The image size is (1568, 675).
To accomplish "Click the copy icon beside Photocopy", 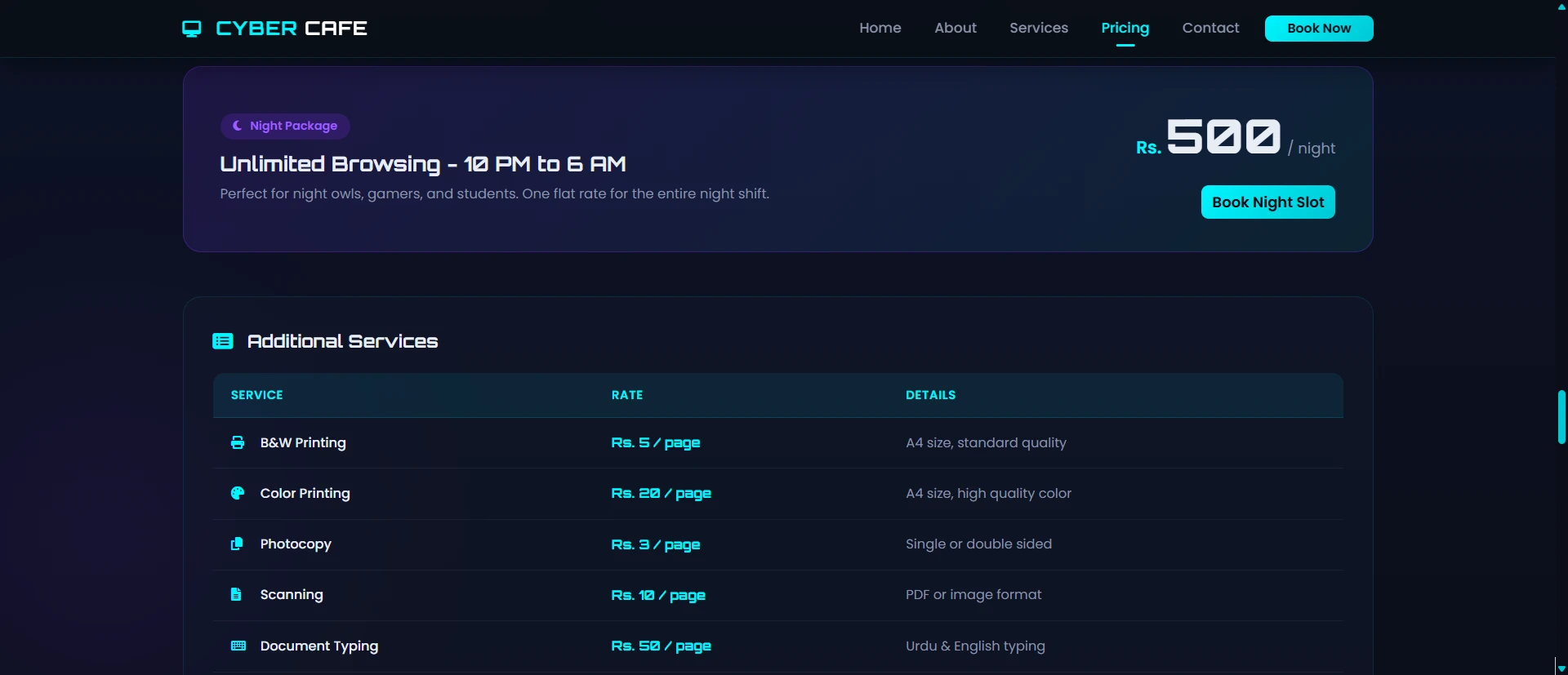I will 237,544.
